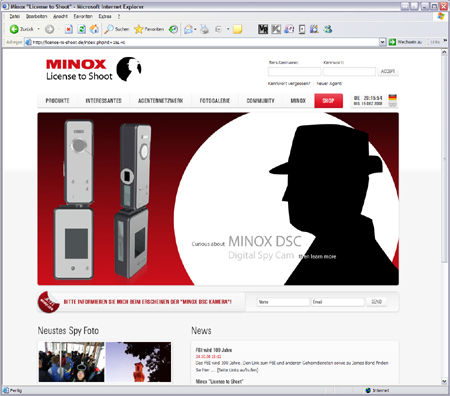Click the black MR toolbar icon
This screenshot has height=396, width=450.
tap(263, 29)
